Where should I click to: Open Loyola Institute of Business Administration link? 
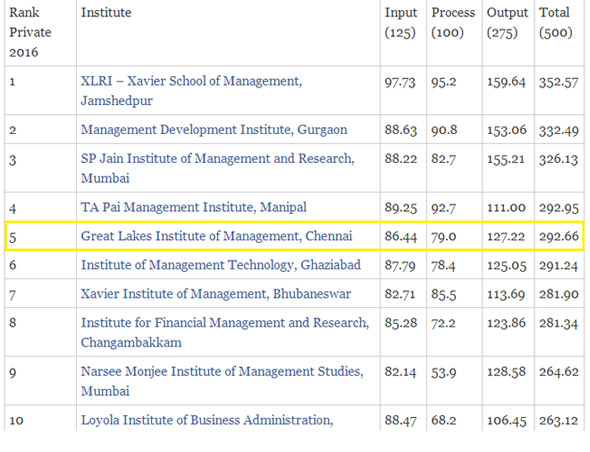point(207,420)
